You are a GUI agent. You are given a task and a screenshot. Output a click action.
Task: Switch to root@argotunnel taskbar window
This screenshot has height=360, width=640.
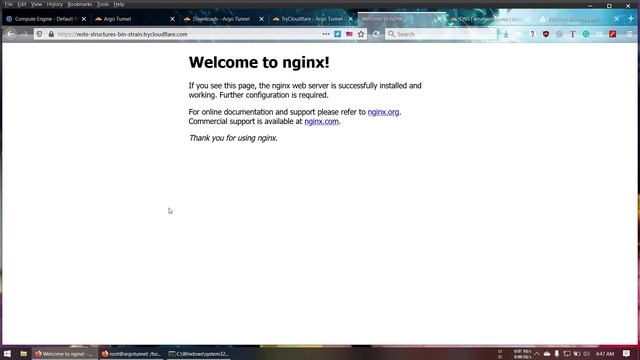131,353
